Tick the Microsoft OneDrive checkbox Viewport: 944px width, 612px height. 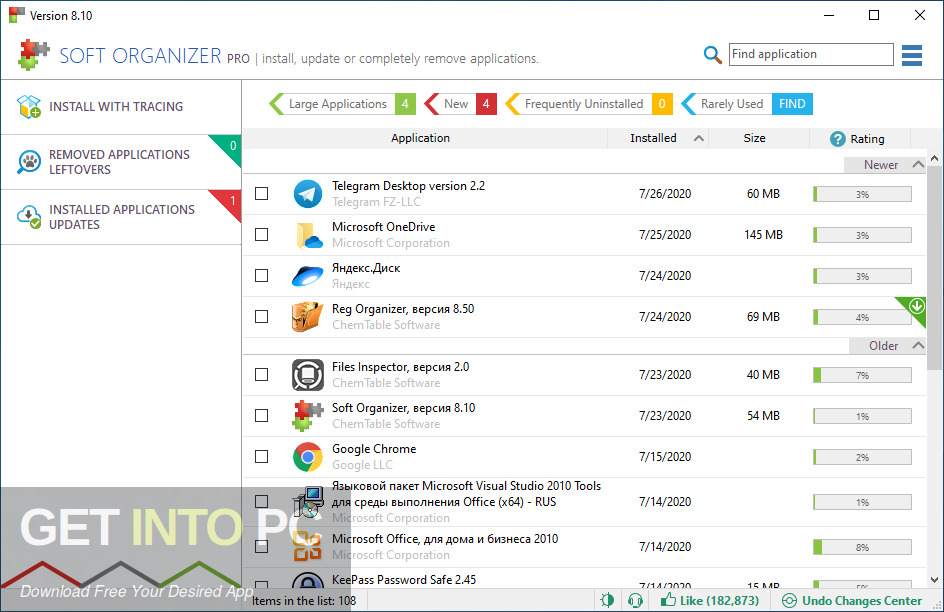[x=261, y=235]
